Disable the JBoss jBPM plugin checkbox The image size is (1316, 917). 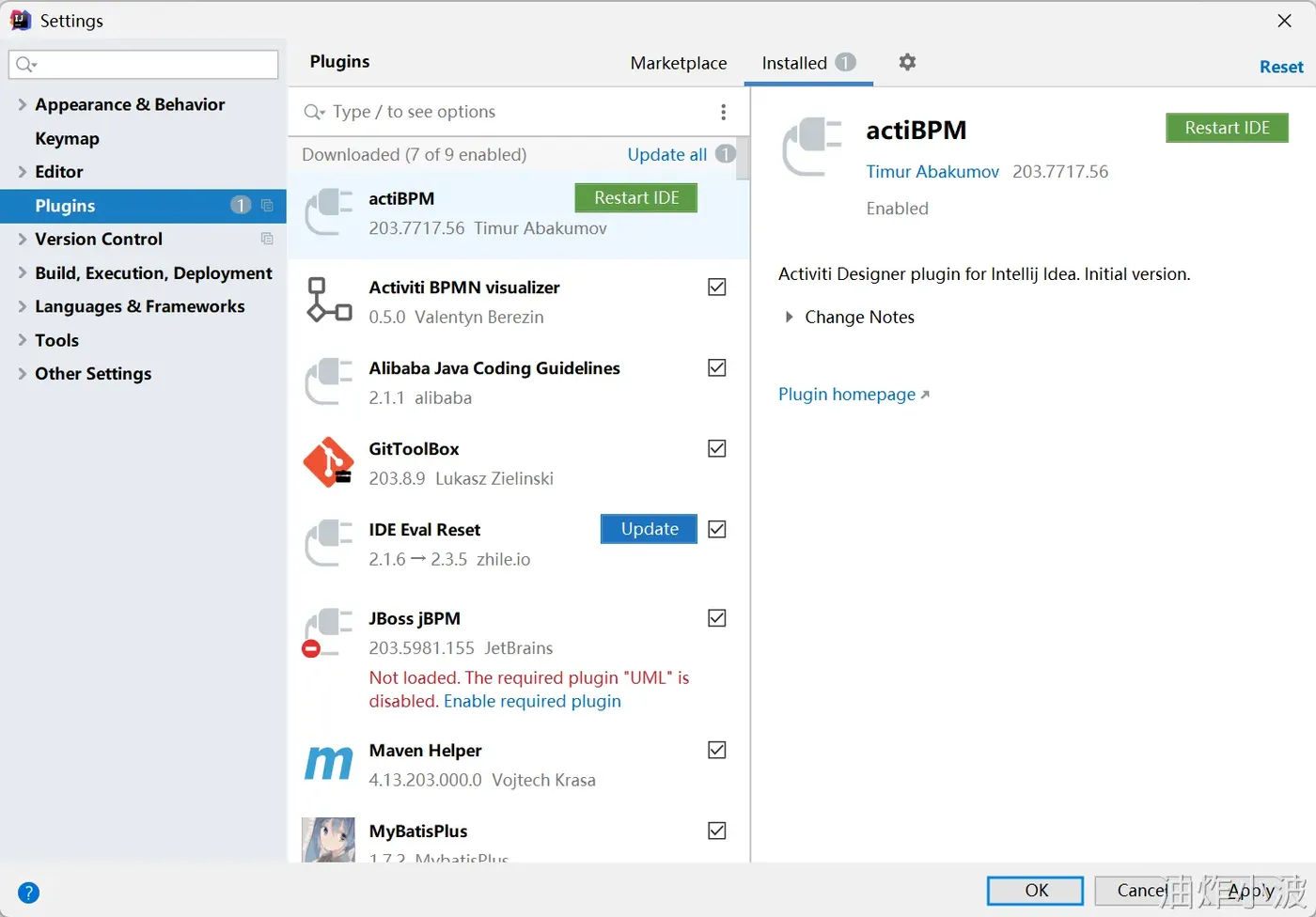[717, 618]
